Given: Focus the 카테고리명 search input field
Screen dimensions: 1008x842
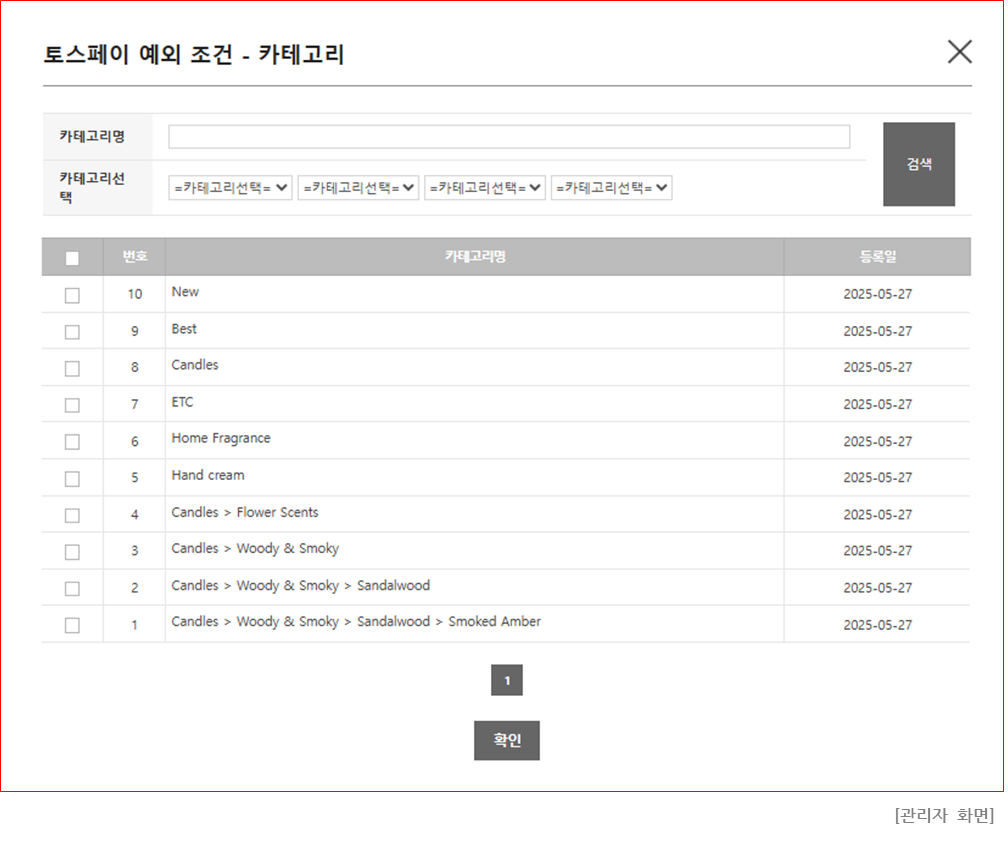Looking at the screenshot, I should (x=509, y=137).
